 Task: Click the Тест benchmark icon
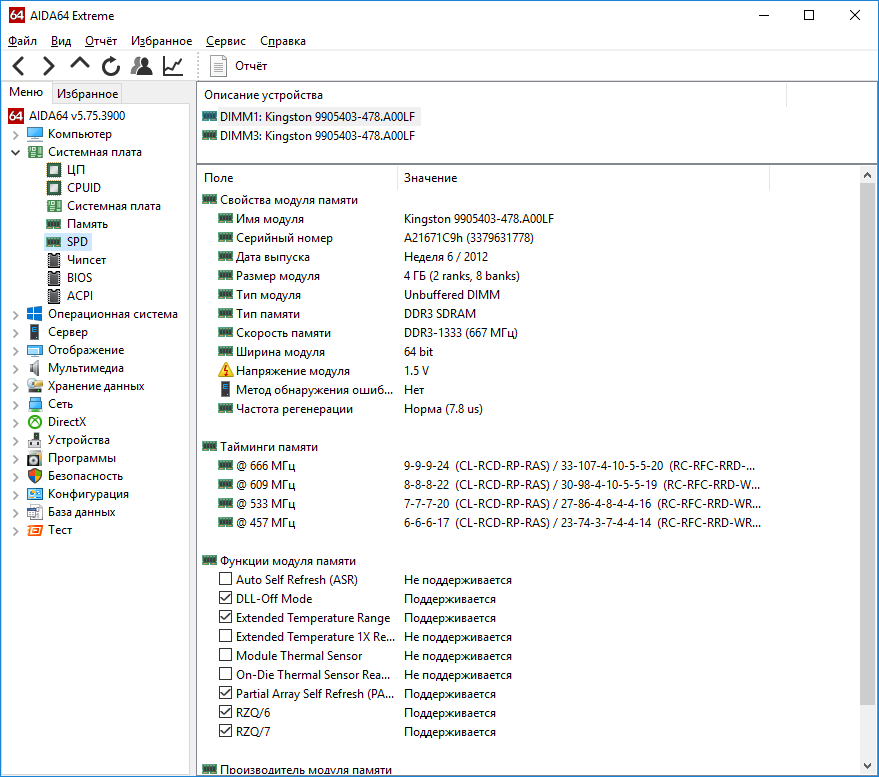click(35, 530)
